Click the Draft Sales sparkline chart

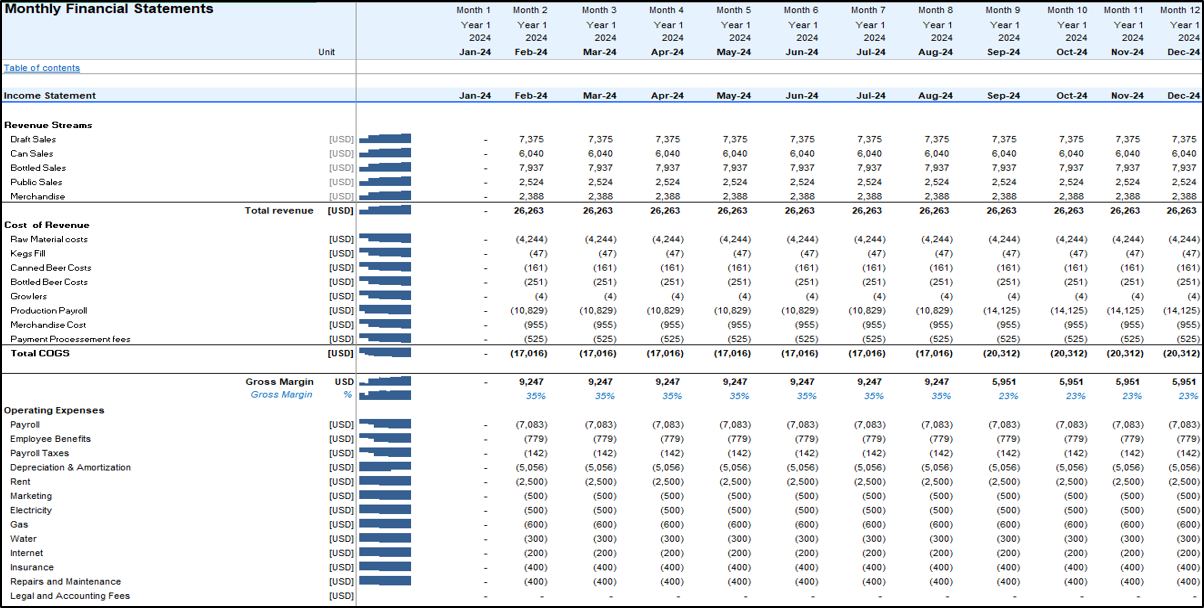pyautogui.click(x=385, y=139)
